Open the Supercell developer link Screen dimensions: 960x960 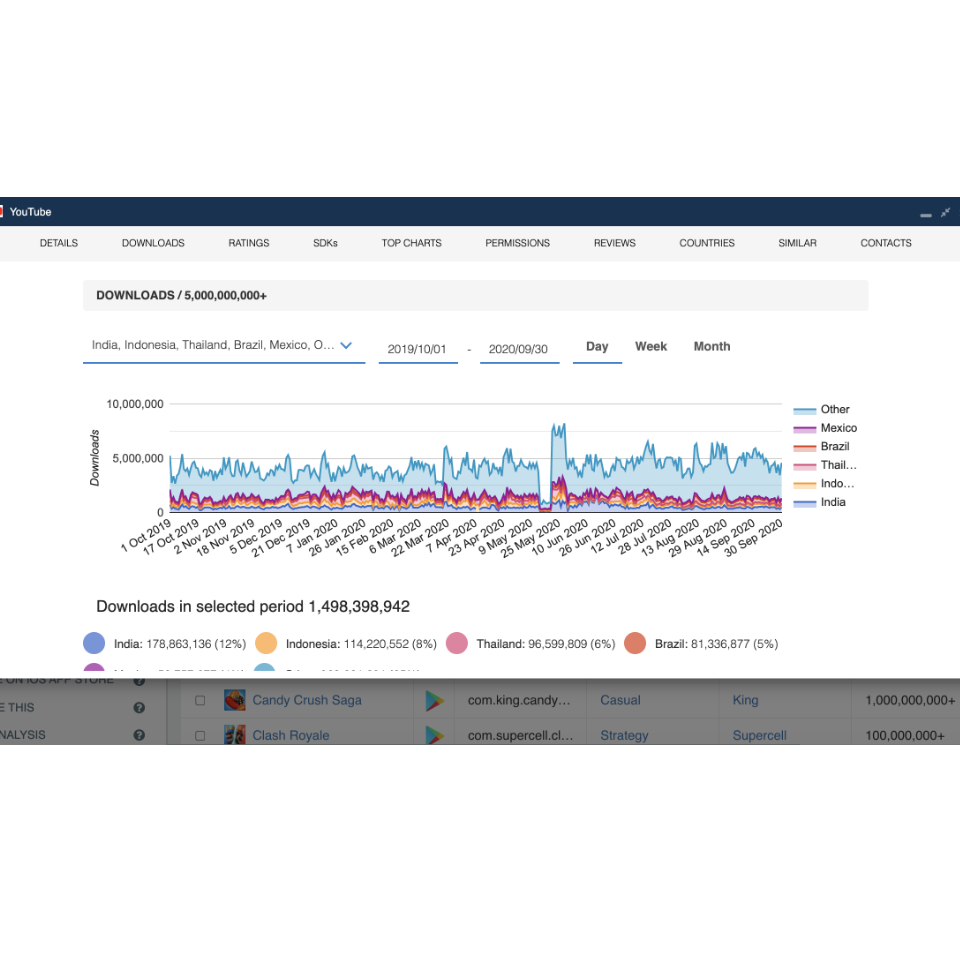coord(759,735)
